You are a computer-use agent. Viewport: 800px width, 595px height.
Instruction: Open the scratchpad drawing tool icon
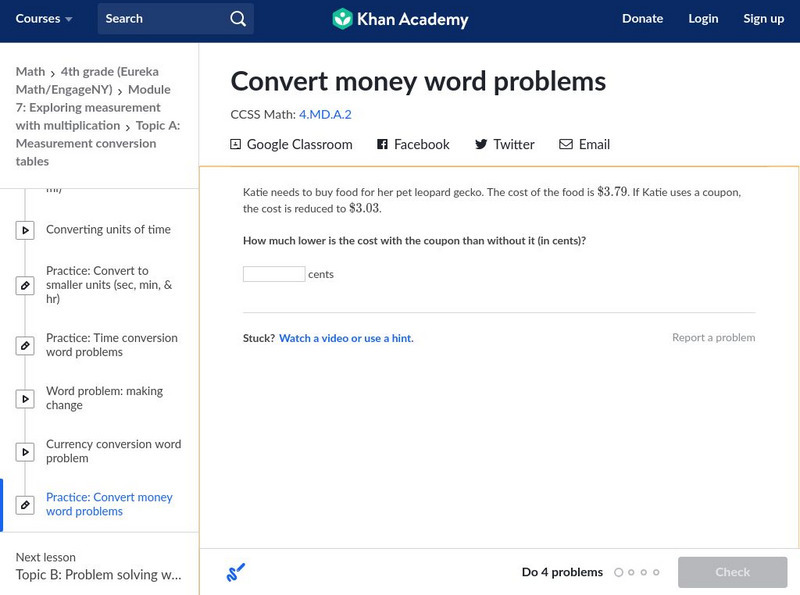click(235, 572)
